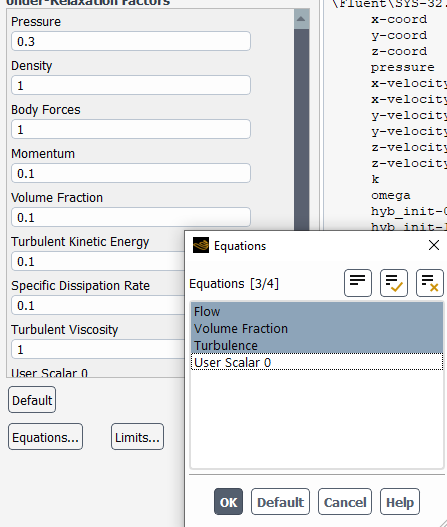Click the Momentum under-relaxation input field
Viewport: 447px width, 527px height.
[x=131, y=173]
